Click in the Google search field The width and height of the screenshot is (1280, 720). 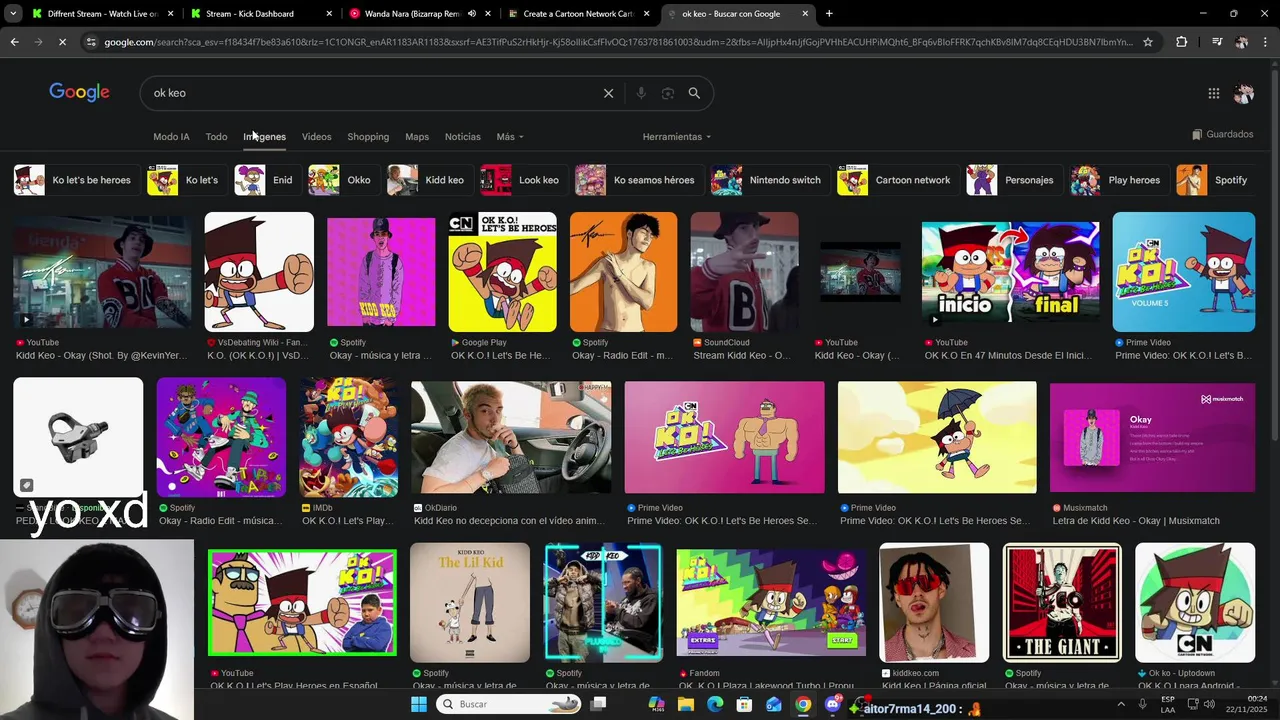(370, 93)
